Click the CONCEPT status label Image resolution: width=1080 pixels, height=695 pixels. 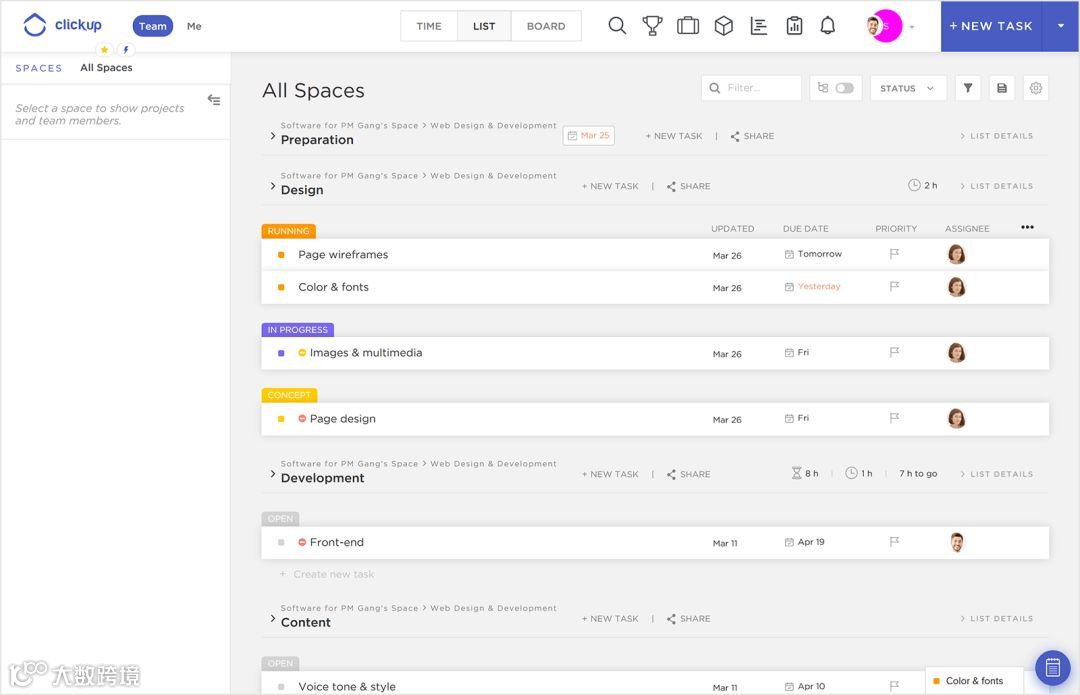(x=289, y=395)
